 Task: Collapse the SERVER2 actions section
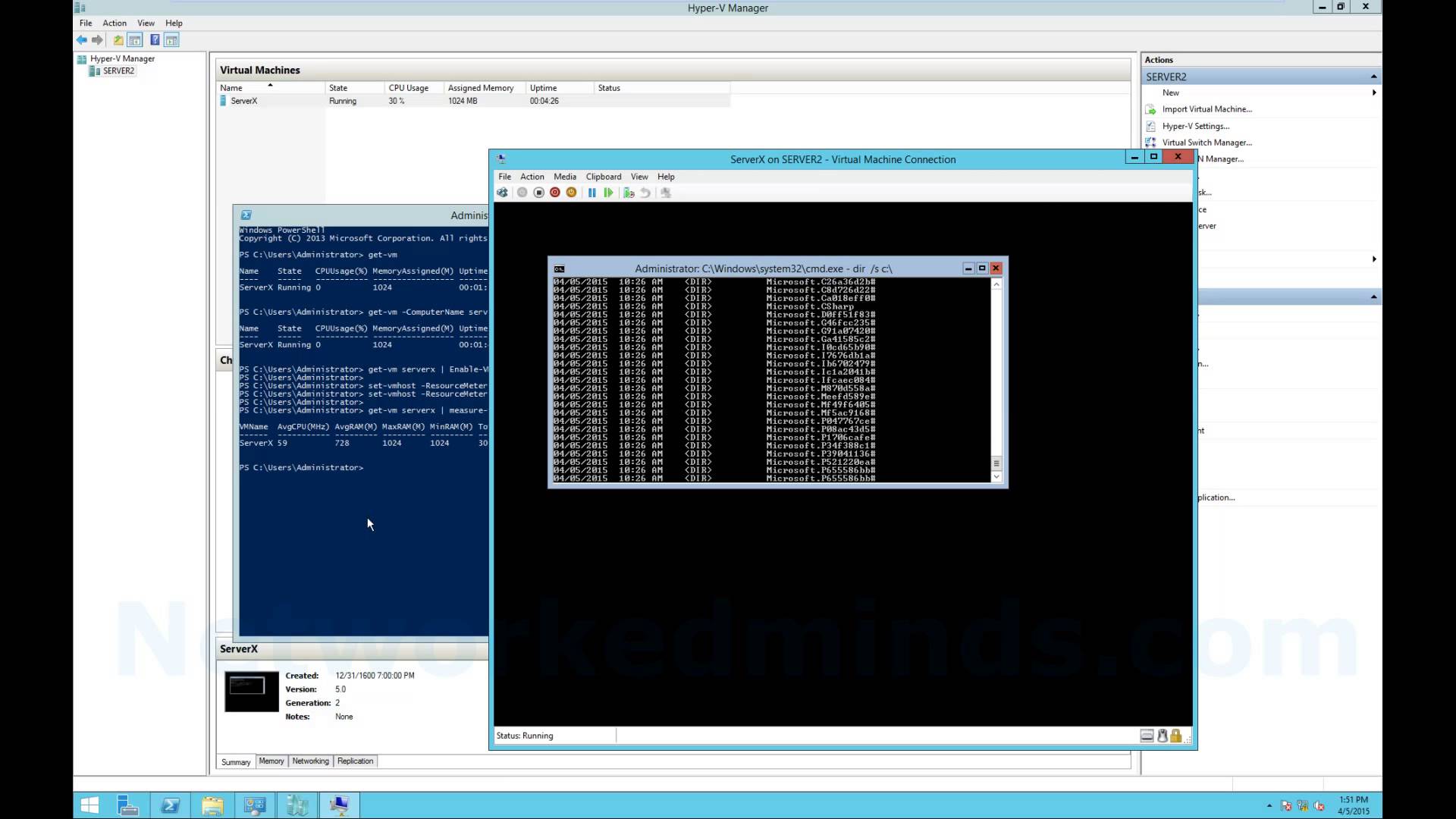(1373, 77)
